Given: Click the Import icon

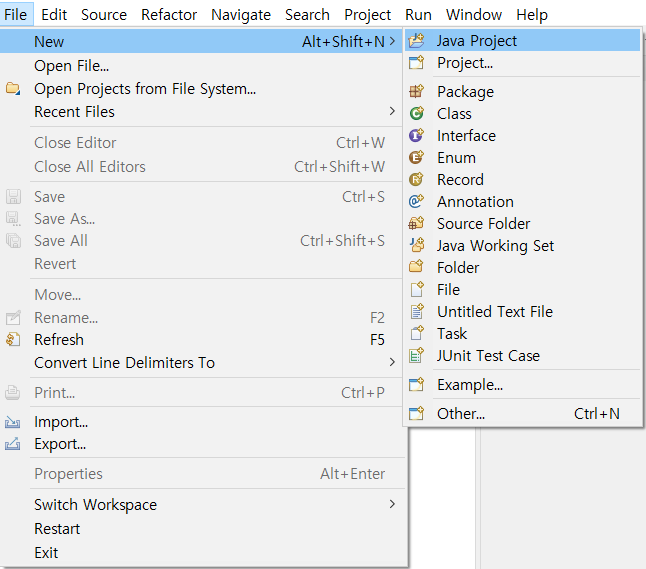Looking at the screenshot, I should (x=13, y=421).
